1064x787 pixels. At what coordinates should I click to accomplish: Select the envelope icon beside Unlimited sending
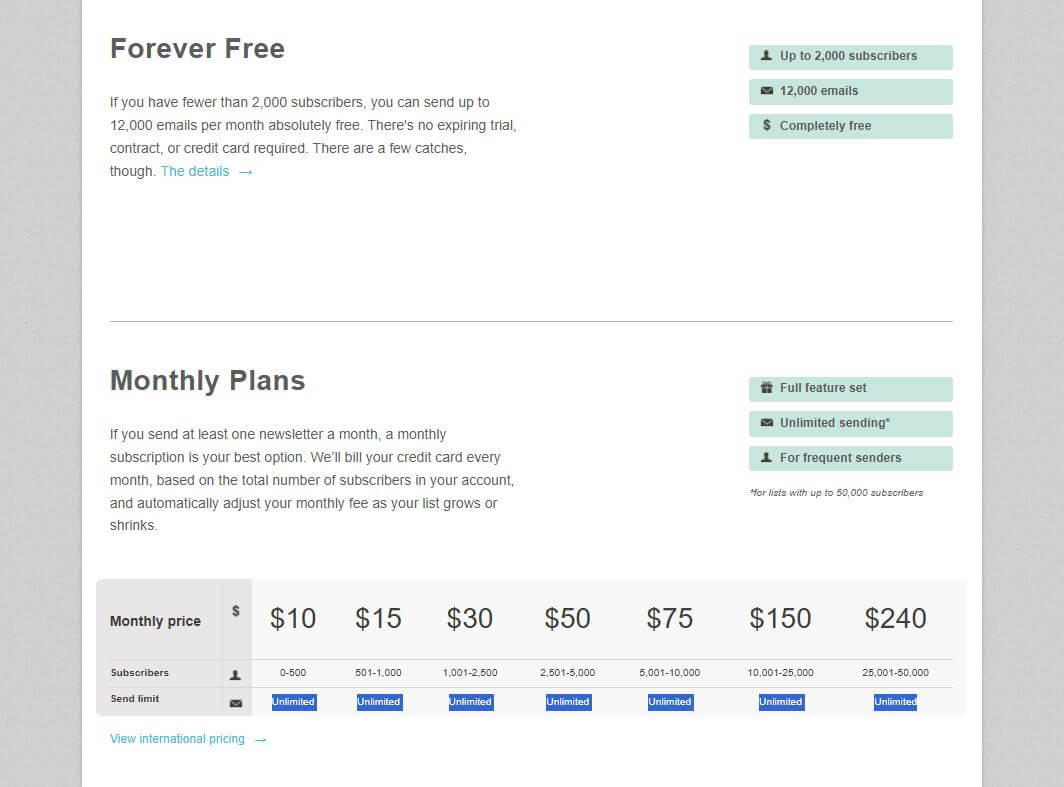pyautogui.click(x=766, y=423)
